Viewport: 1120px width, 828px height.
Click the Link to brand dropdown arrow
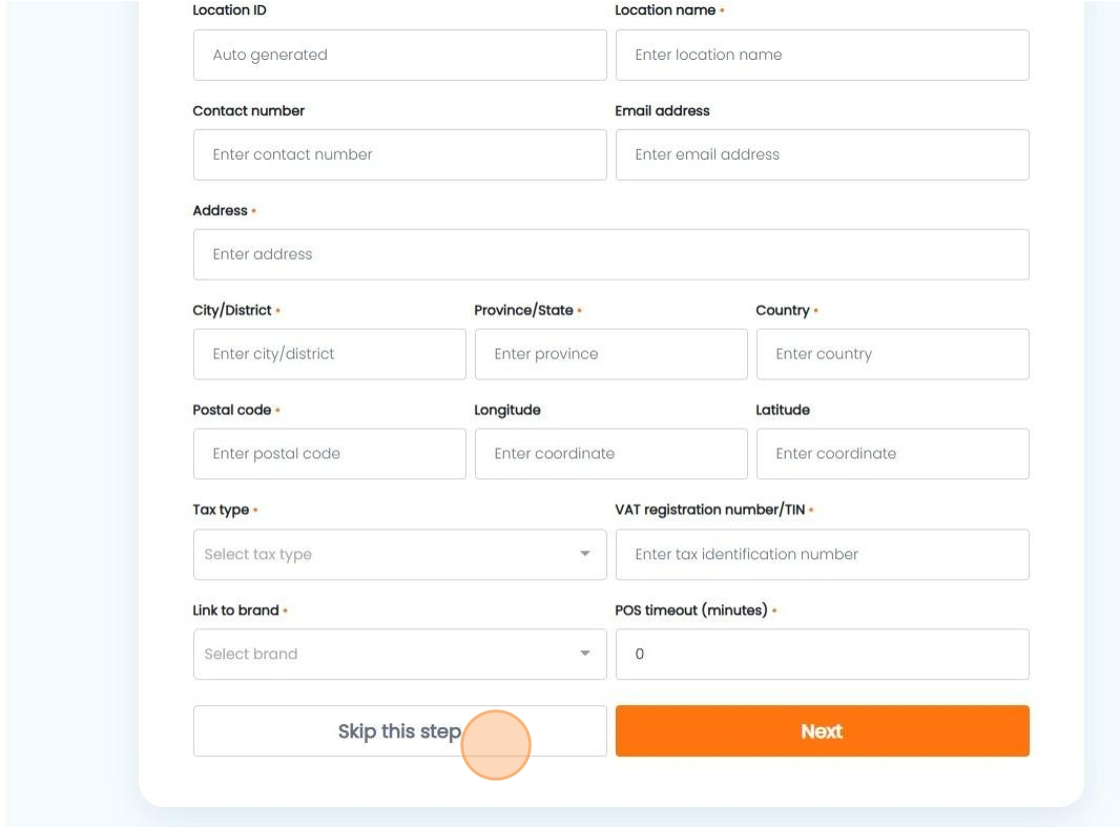tap(585, 653)
